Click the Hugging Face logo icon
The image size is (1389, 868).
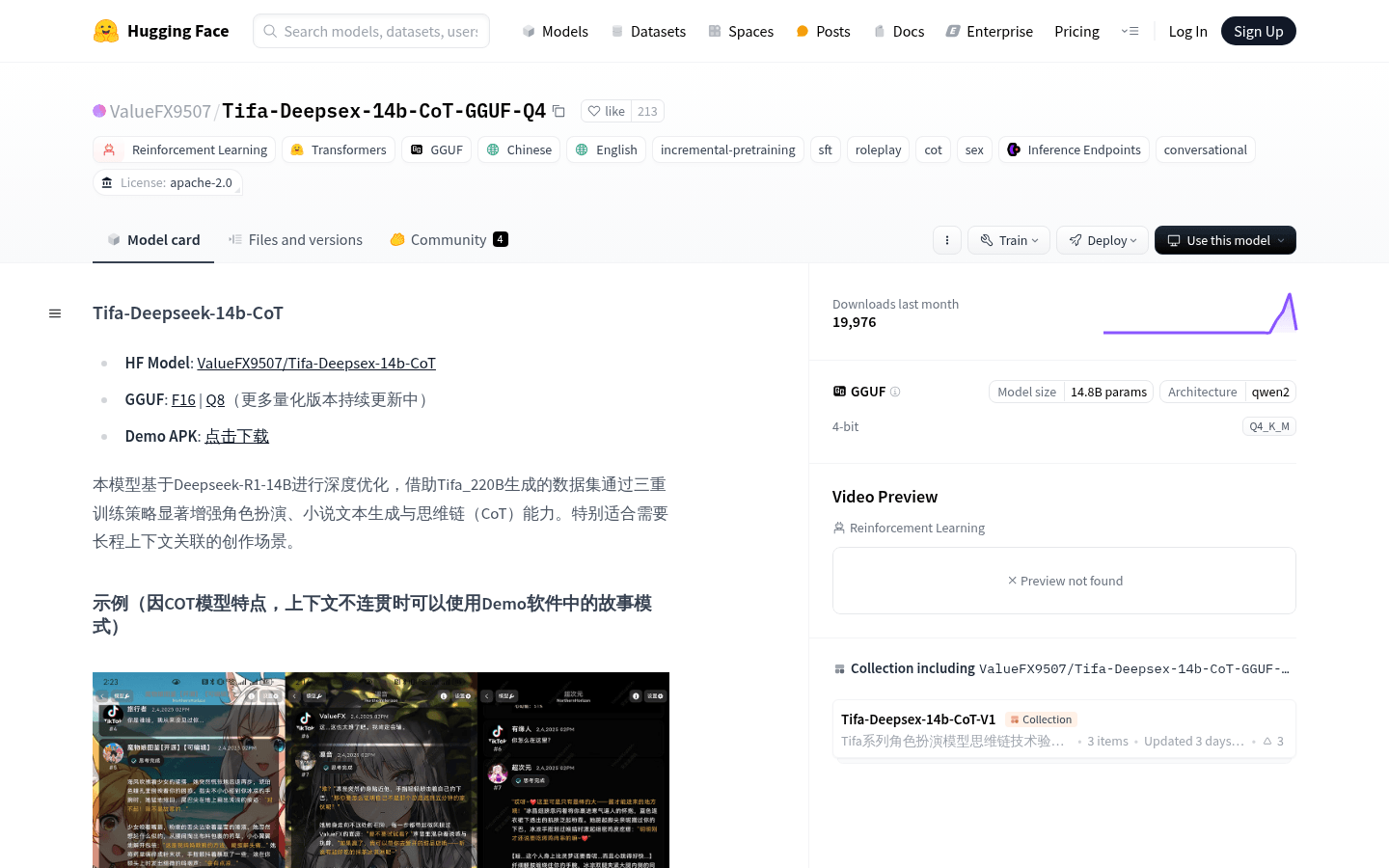point(106,31)
